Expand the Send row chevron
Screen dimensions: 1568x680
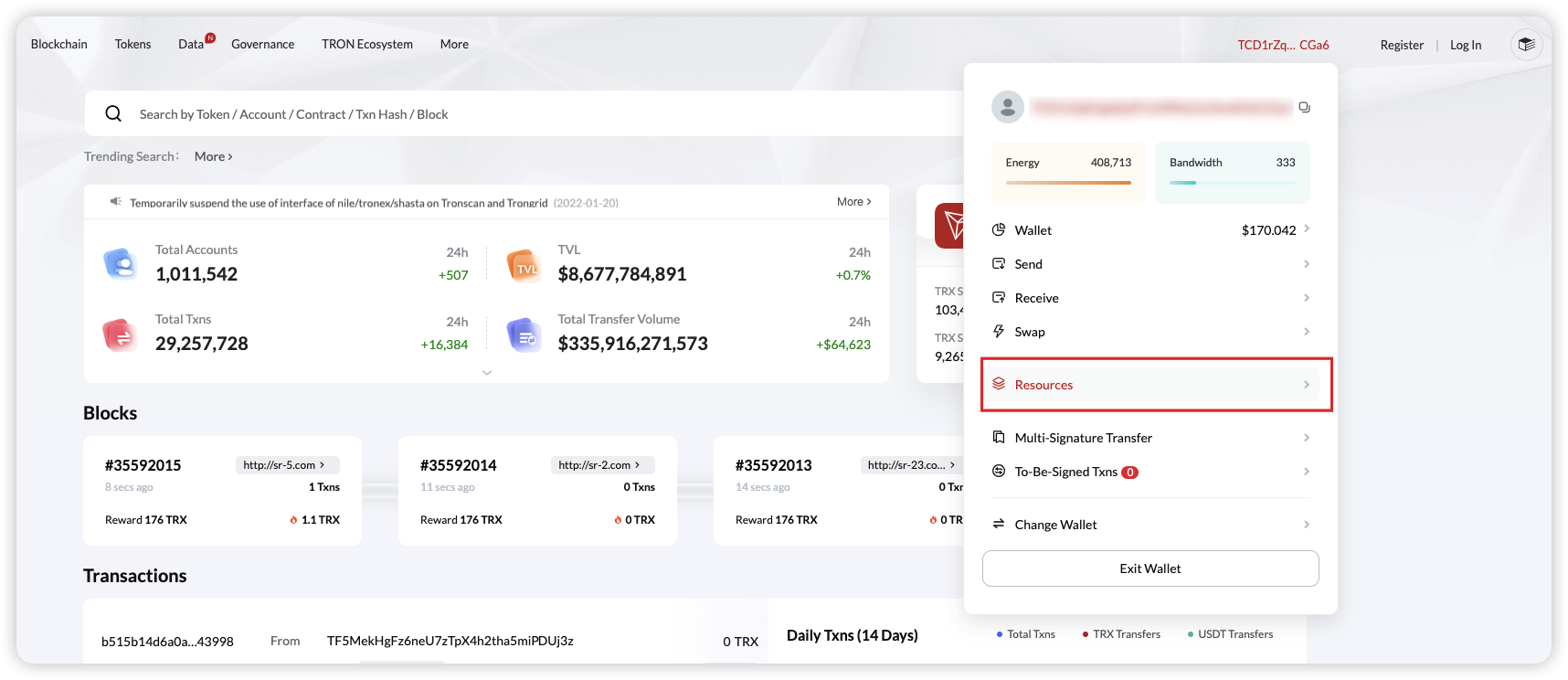point(1307,263)
